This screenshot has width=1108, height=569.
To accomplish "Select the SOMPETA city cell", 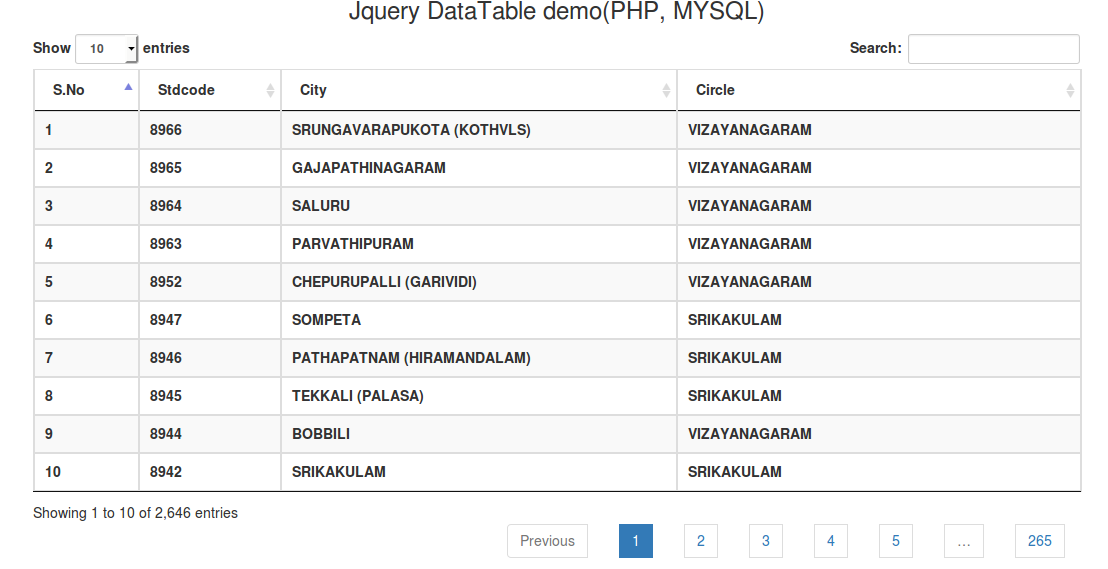I will coord(479,320).
